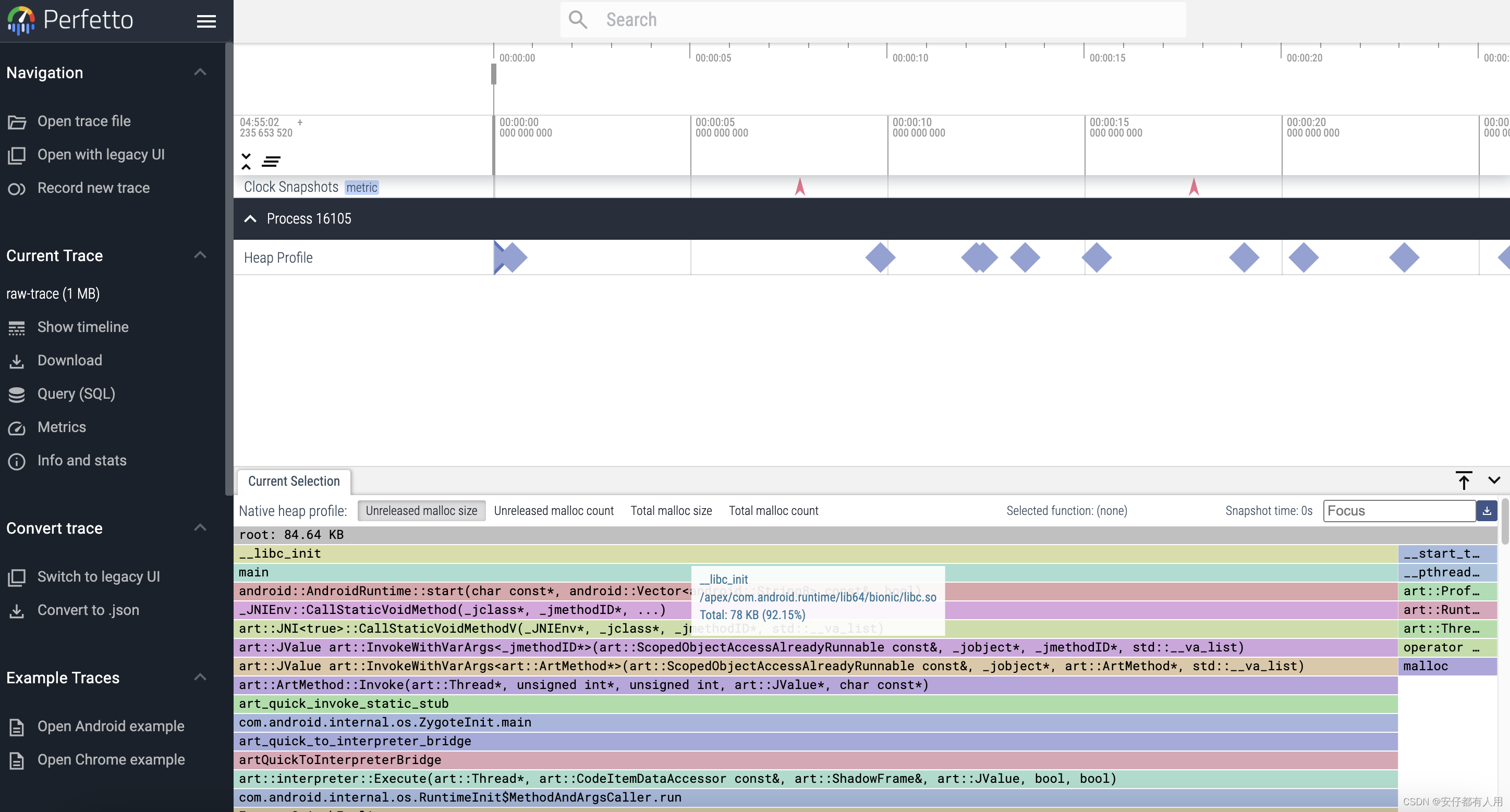This screenshot has width=1510, height=812.
Task: Click the __libc_init flamegraph frame
Action: point(815,553)
